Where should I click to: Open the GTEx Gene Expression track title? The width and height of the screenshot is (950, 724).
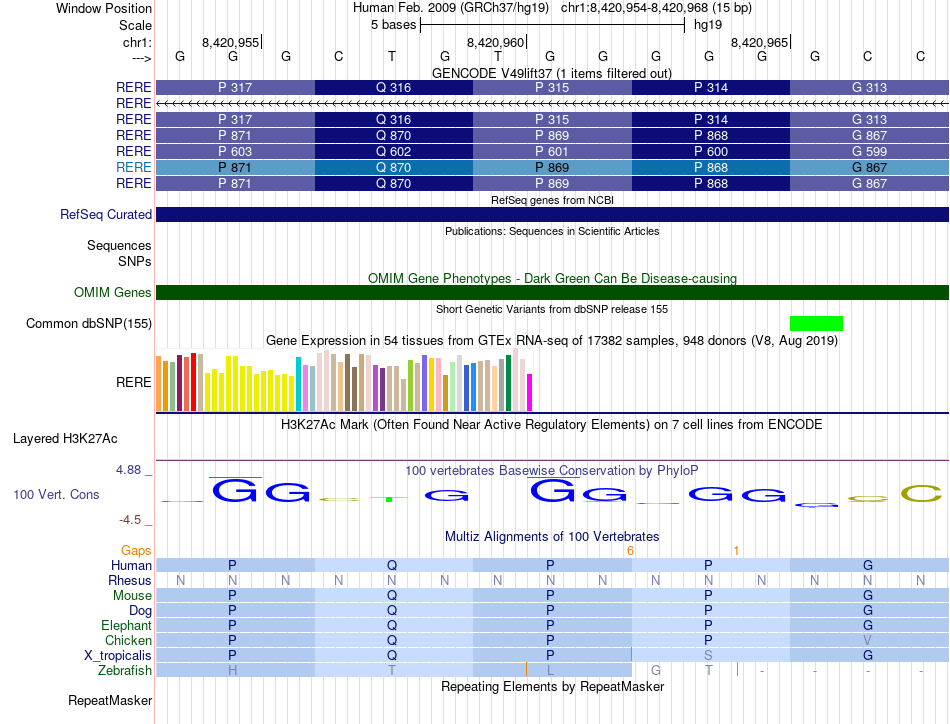click(x=552, y=340)
